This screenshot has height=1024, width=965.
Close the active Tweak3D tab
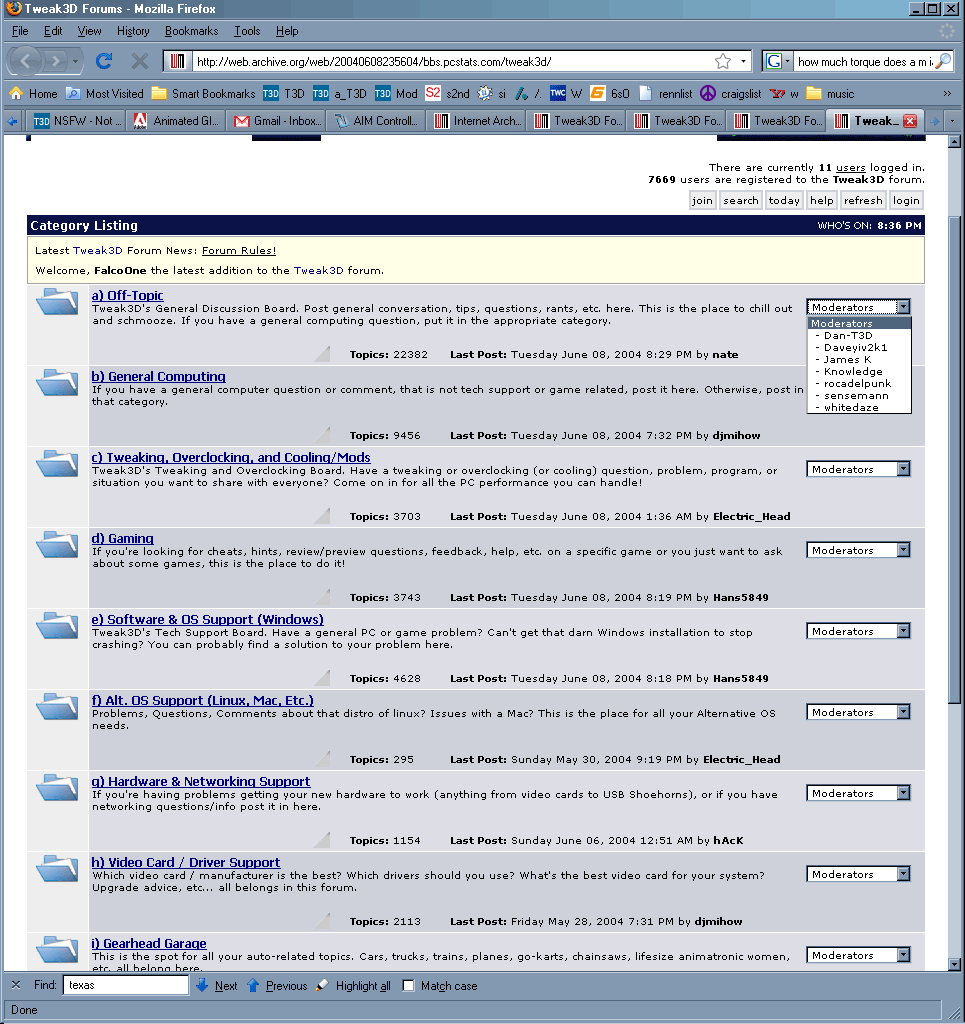(910, 121)
